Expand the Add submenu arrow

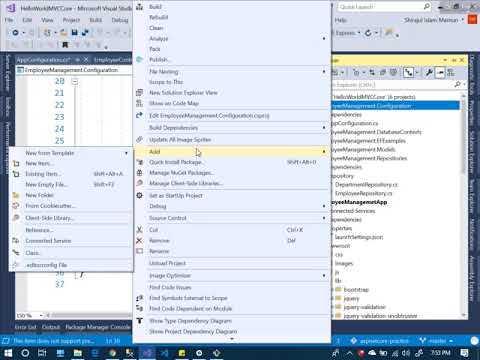click(324, 152)
